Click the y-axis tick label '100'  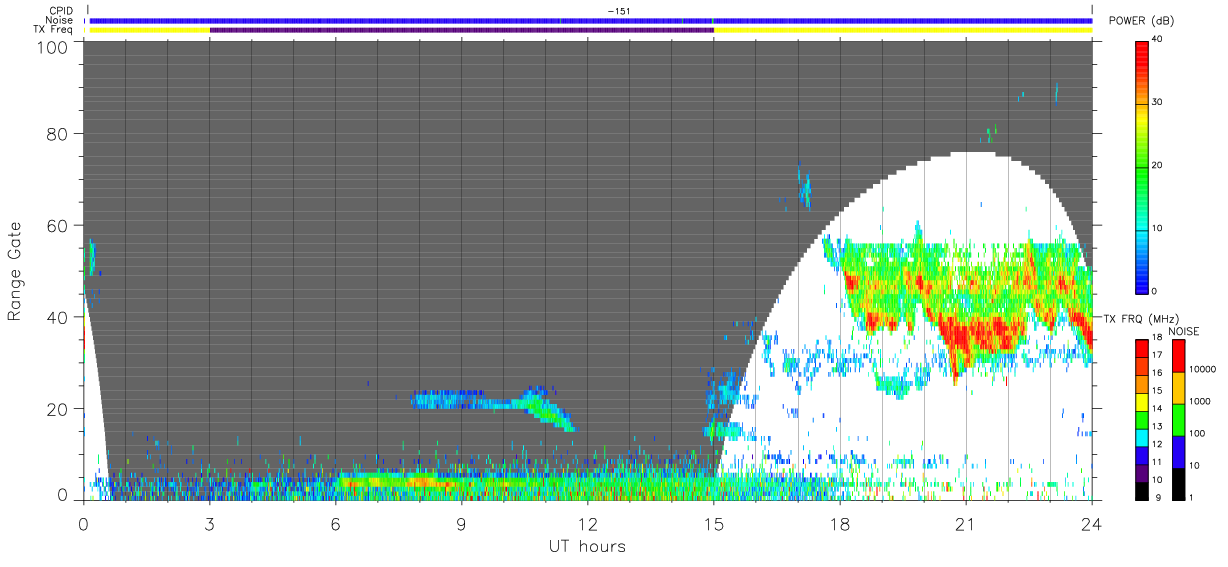tap(53, 46)
